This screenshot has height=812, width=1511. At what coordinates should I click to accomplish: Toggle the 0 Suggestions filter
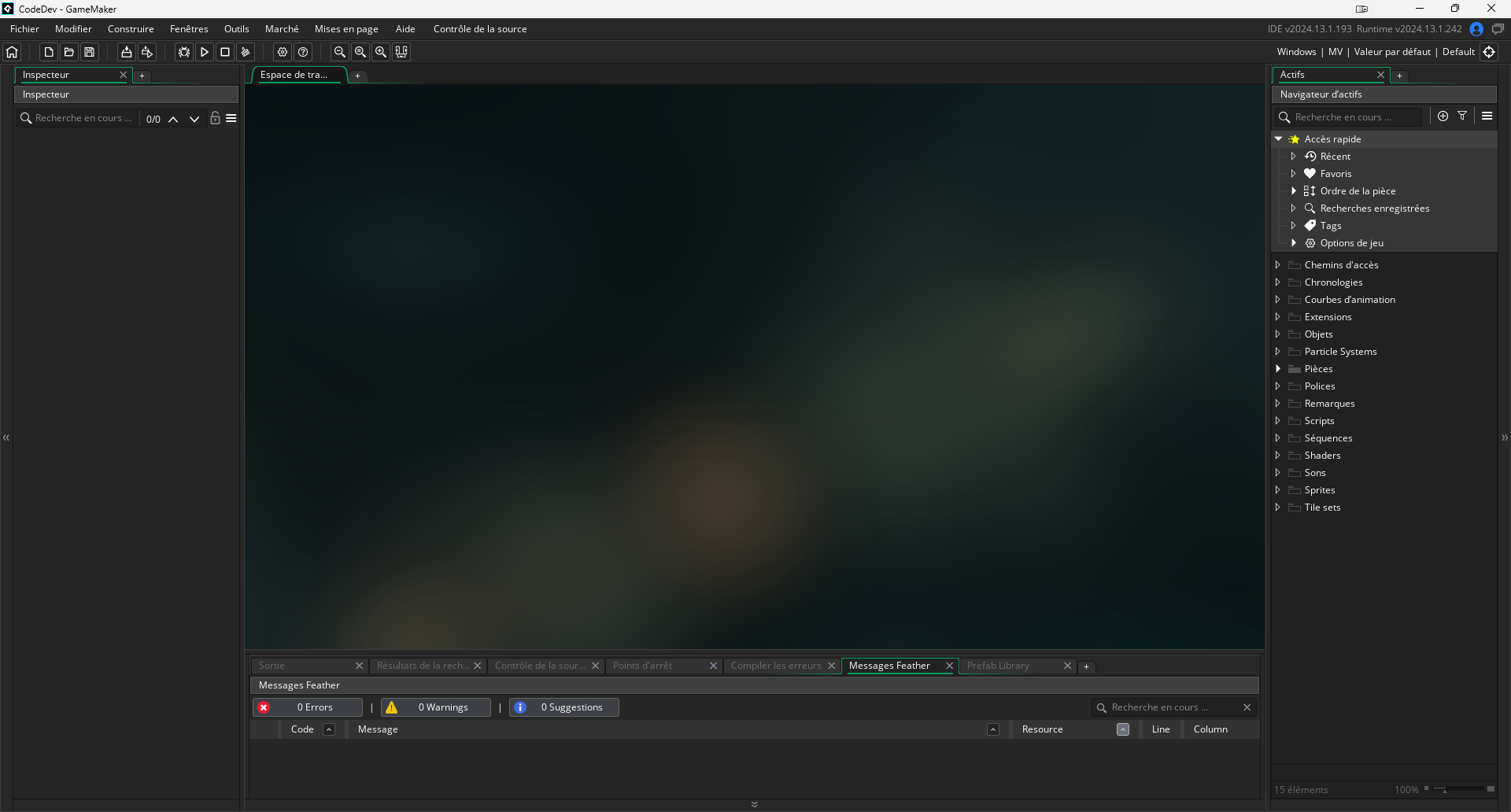[564, 707]
